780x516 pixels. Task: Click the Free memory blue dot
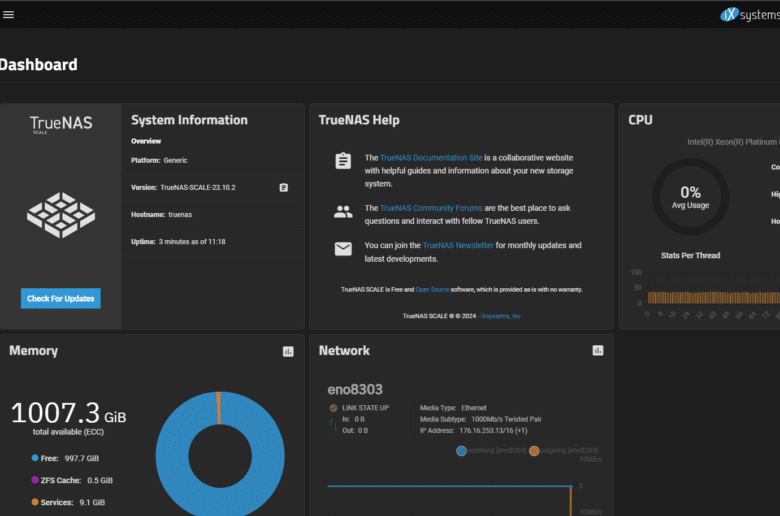[35, 458]
